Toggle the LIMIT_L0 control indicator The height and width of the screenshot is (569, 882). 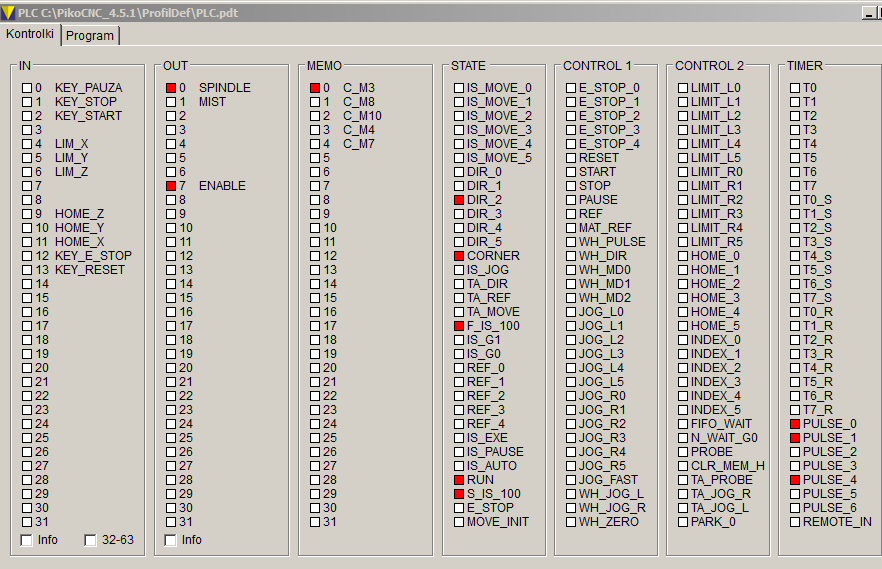click(683, 88)
